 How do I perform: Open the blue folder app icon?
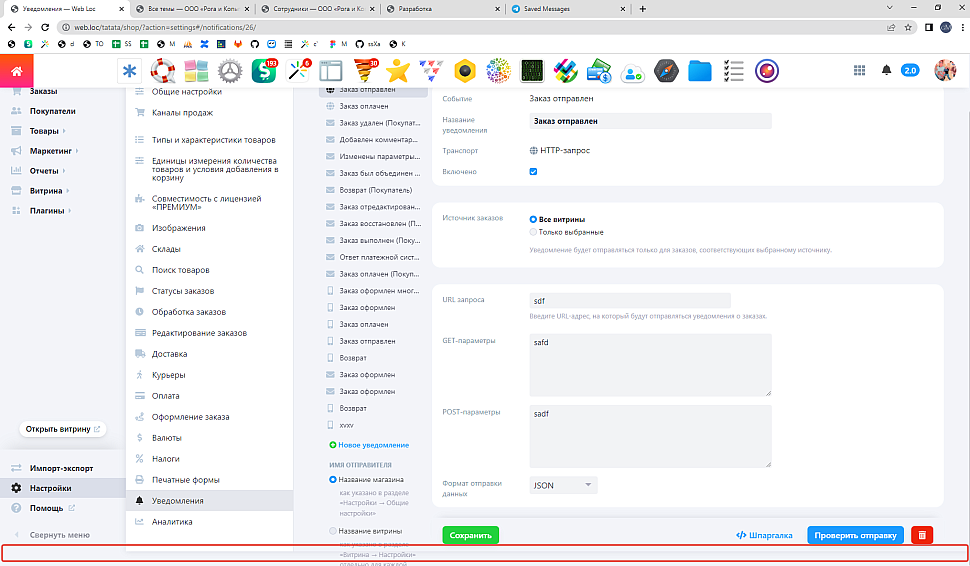click(700, 71)
